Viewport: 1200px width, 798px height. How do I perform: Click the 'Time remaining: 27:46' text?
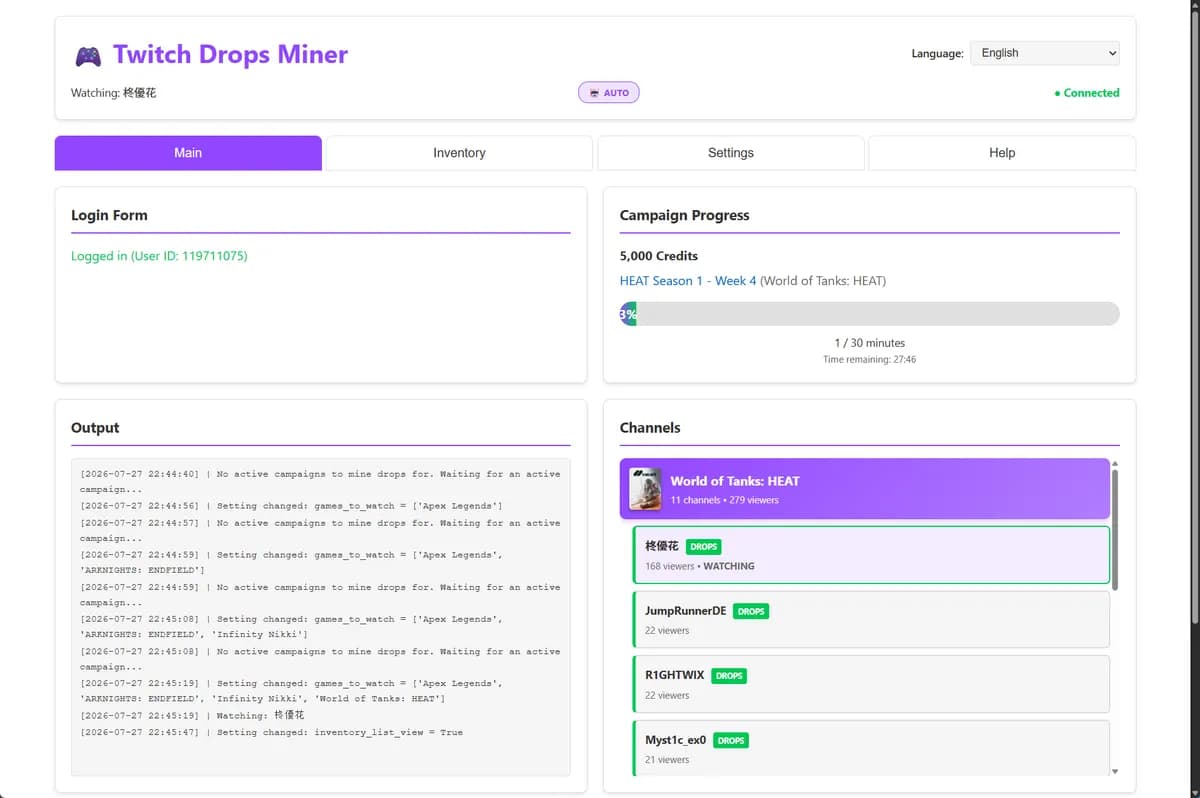(x=869, y=359)
